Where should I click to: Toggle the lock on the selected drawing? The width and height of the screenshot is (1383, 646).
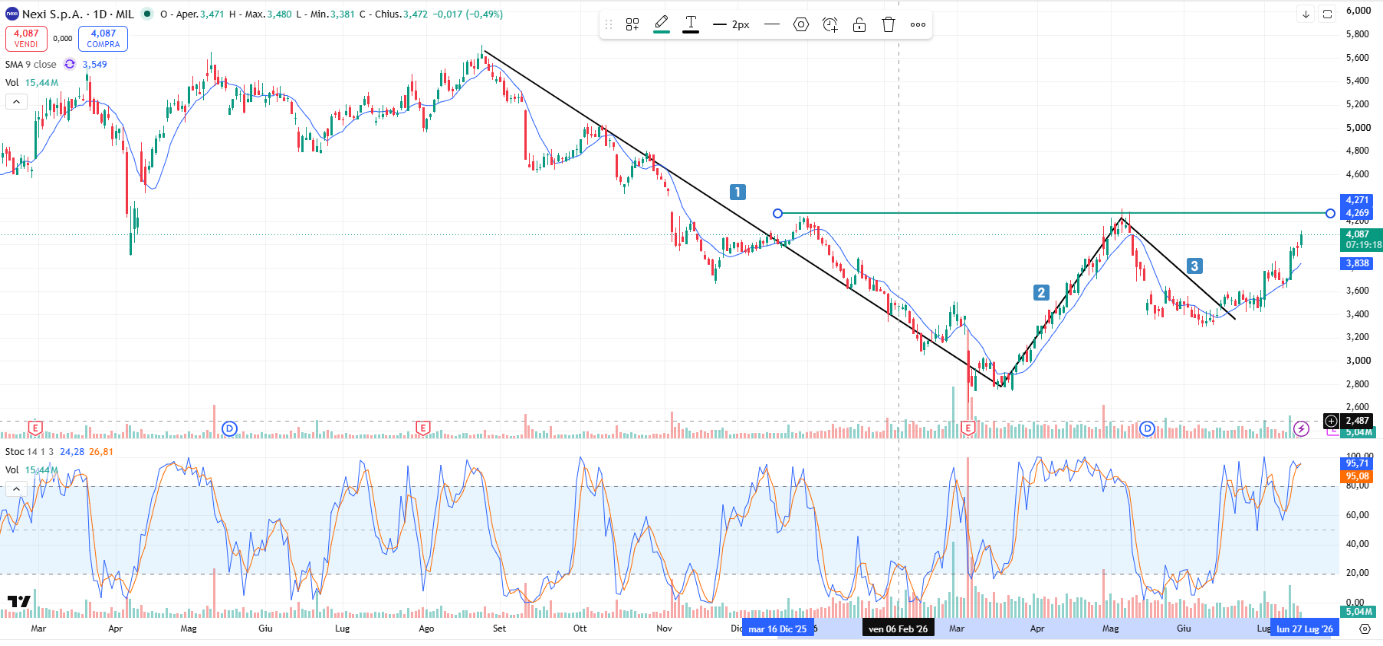[x=859, y=24]
